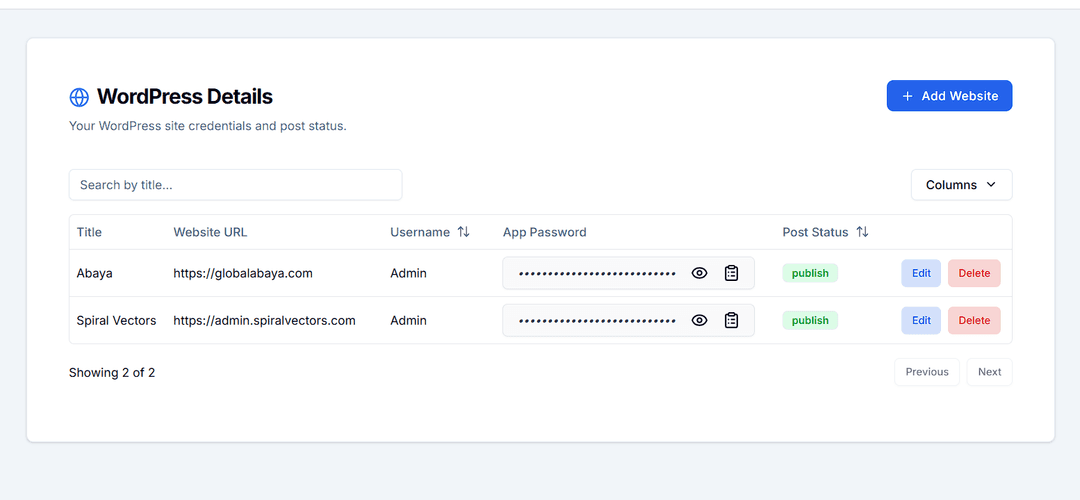The height and width of the screenshot is (500, 1080).
Task: Click the publish status badge for Abaya
Action: [810, 273]
